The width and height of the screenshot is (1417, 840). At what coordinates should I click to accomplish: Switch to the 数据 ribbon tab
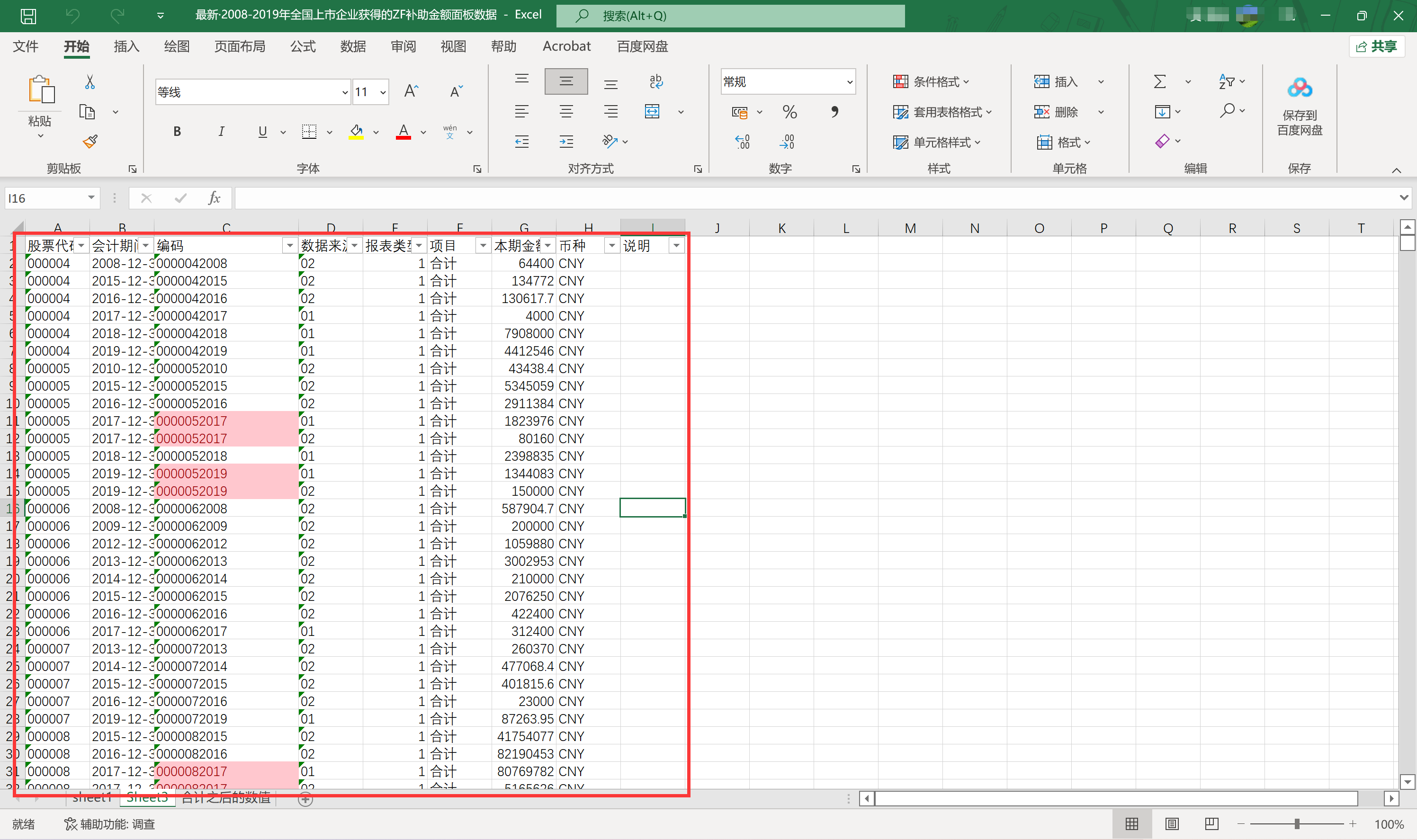click(353, 46)
